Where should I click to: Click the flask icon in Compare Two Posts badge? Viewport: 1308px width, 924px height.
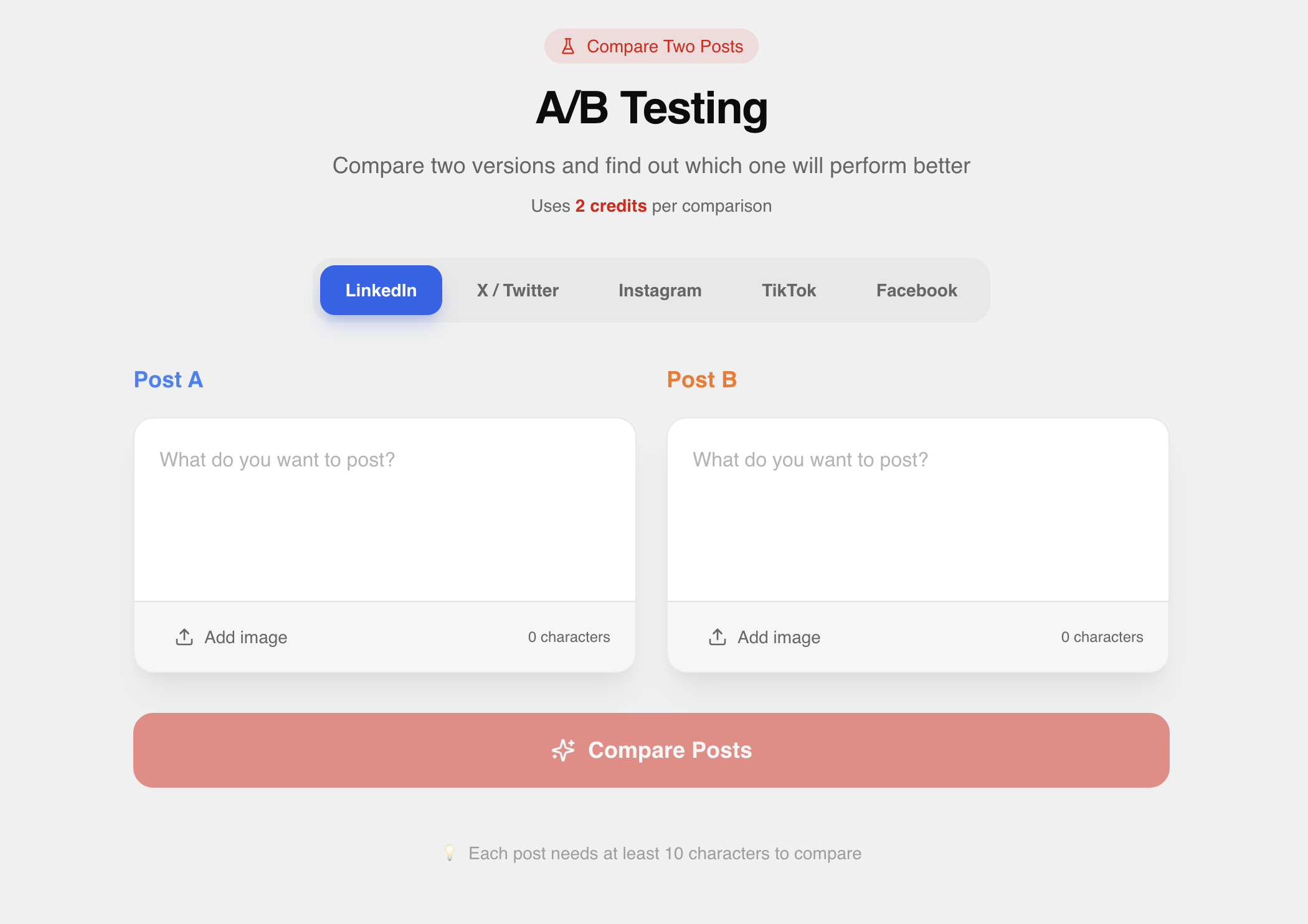[x=568, y=45]
